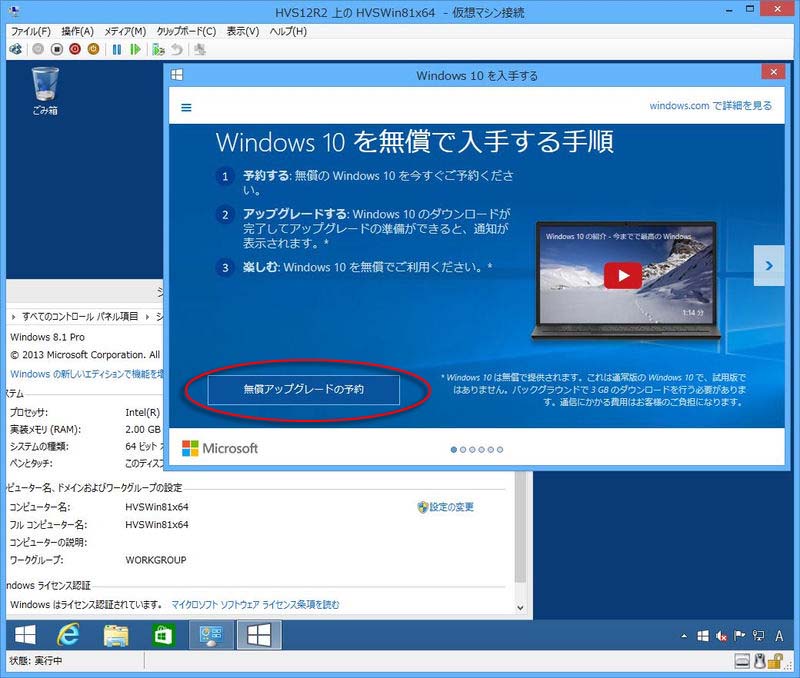The image size is (800, 678).
Task: Create a checkpoint from the toolbar
Action: [158, 49]
